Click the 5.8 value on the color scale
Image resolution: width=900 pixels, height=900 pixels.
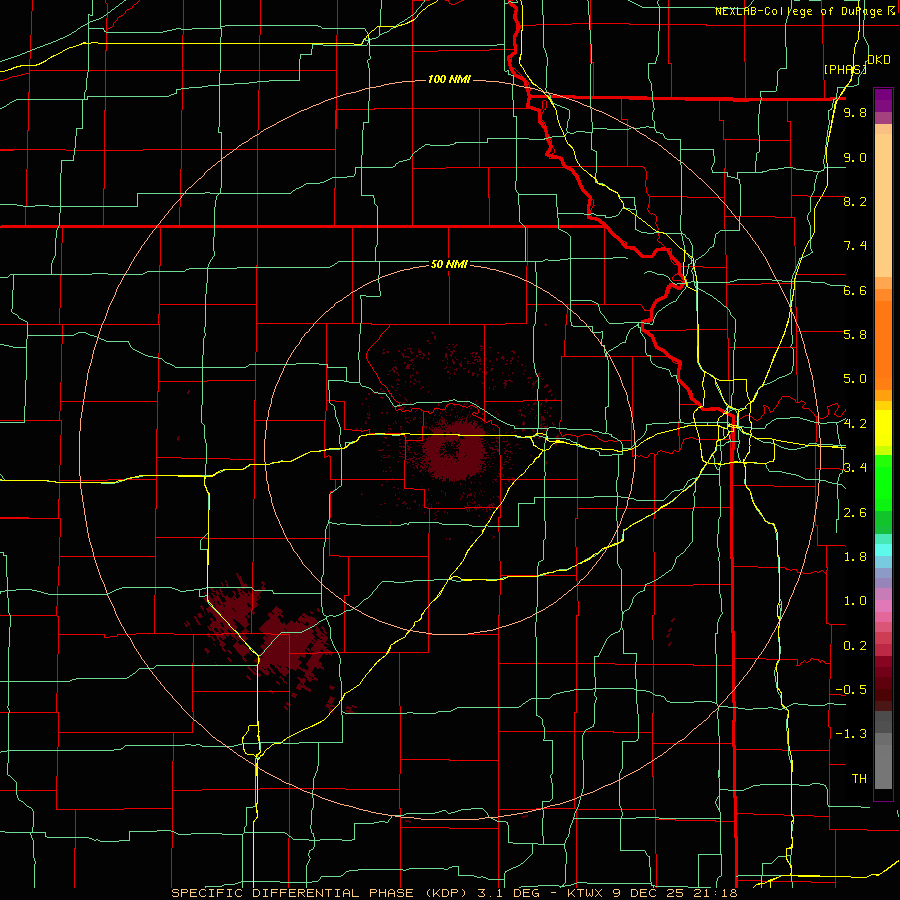click(x=855, y=335)
